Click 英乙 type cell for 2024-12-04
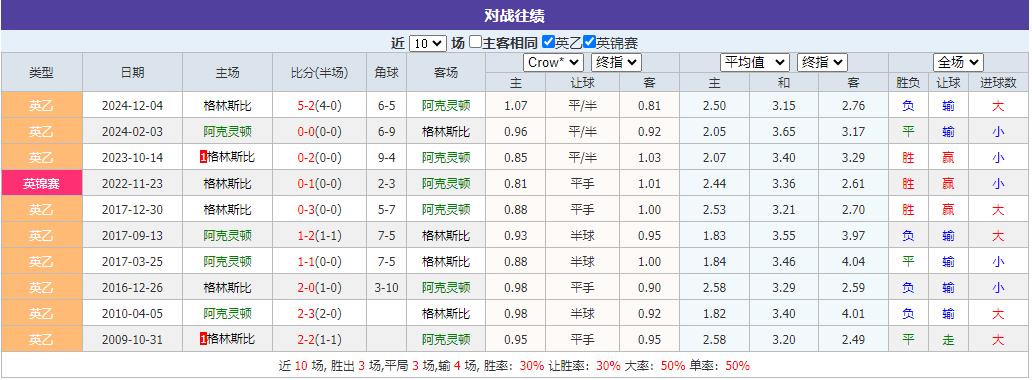1032x380 pixels. [41, 105]
